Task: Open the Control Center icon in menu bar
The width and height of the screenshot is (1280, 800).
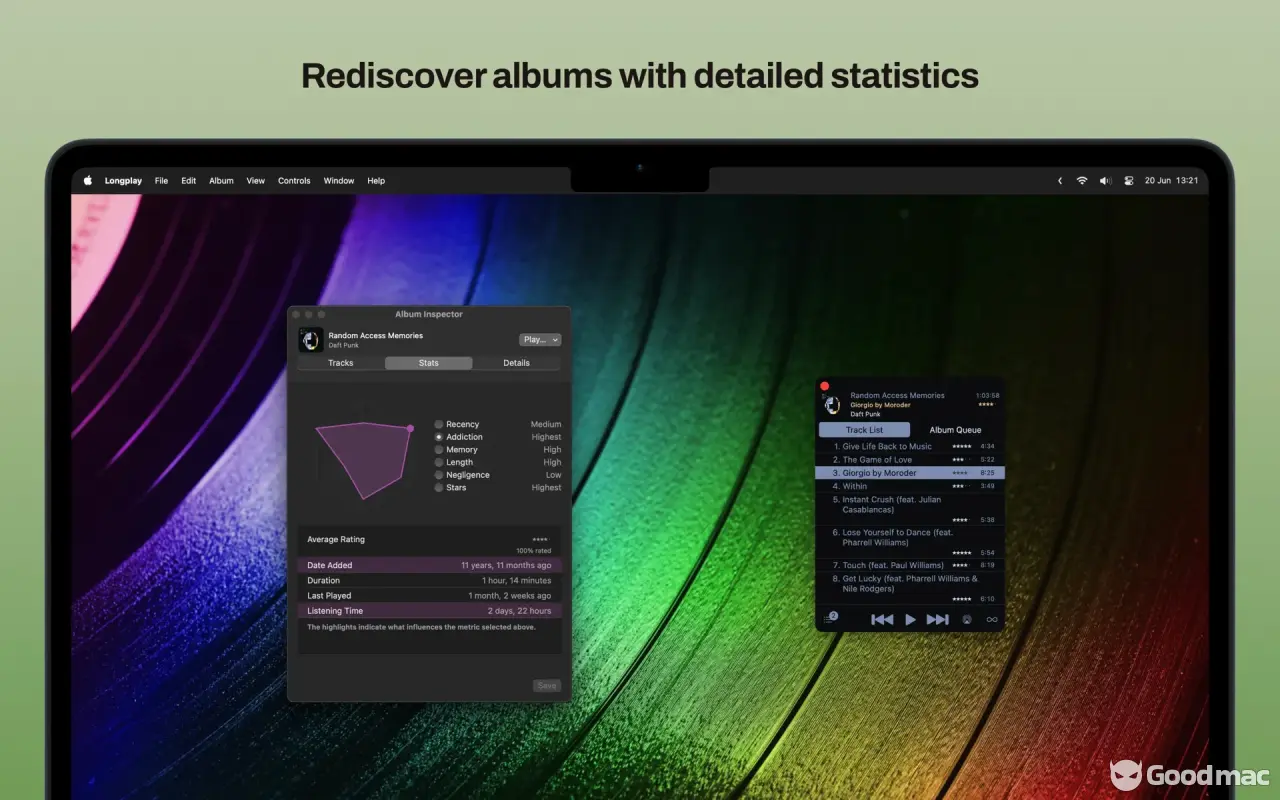Action: [x=1129, y=181]
